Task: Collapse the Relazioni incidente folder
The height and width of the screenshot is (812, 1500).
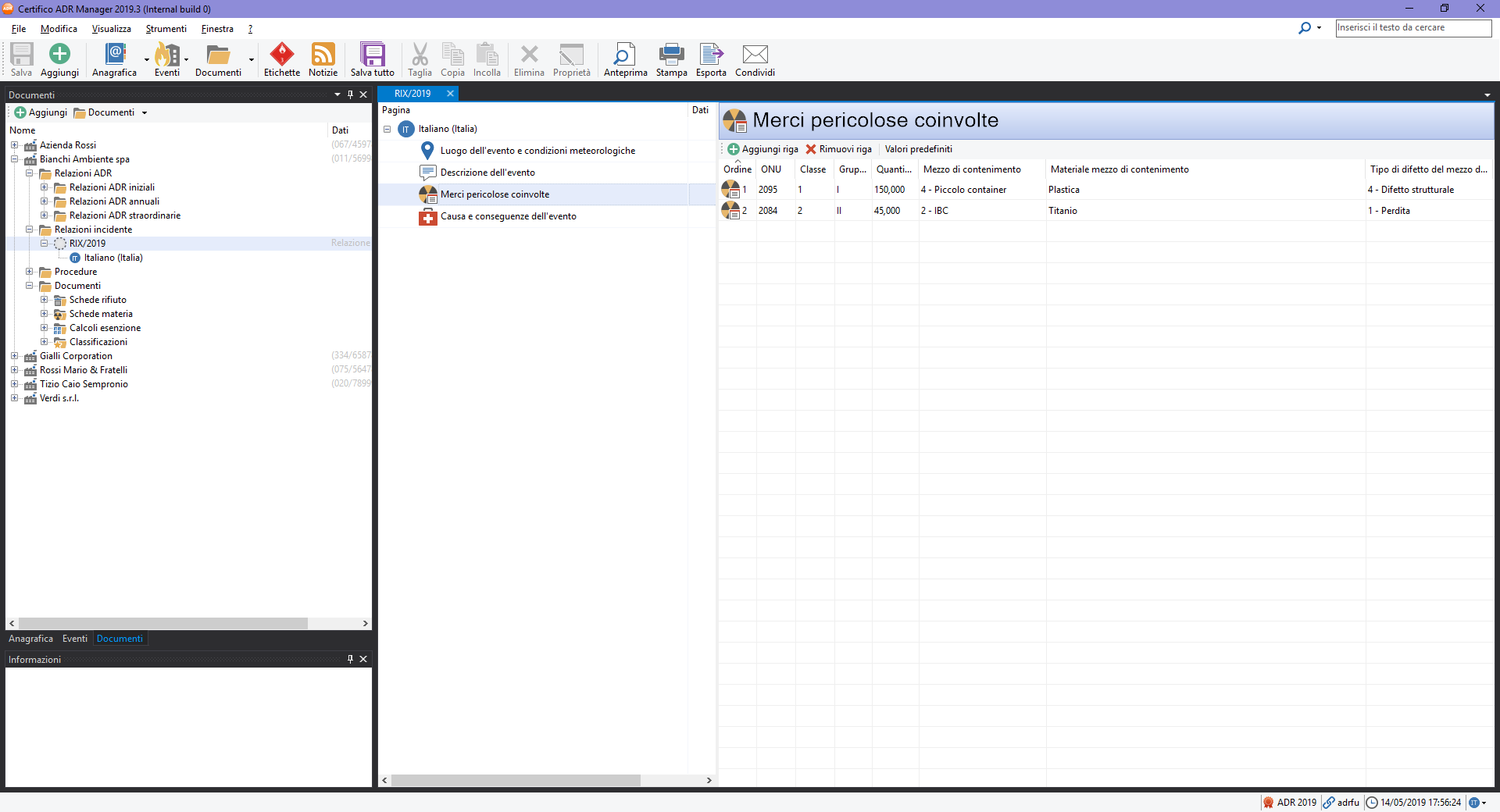Action: pyautogui.click(x=29, y=230)
